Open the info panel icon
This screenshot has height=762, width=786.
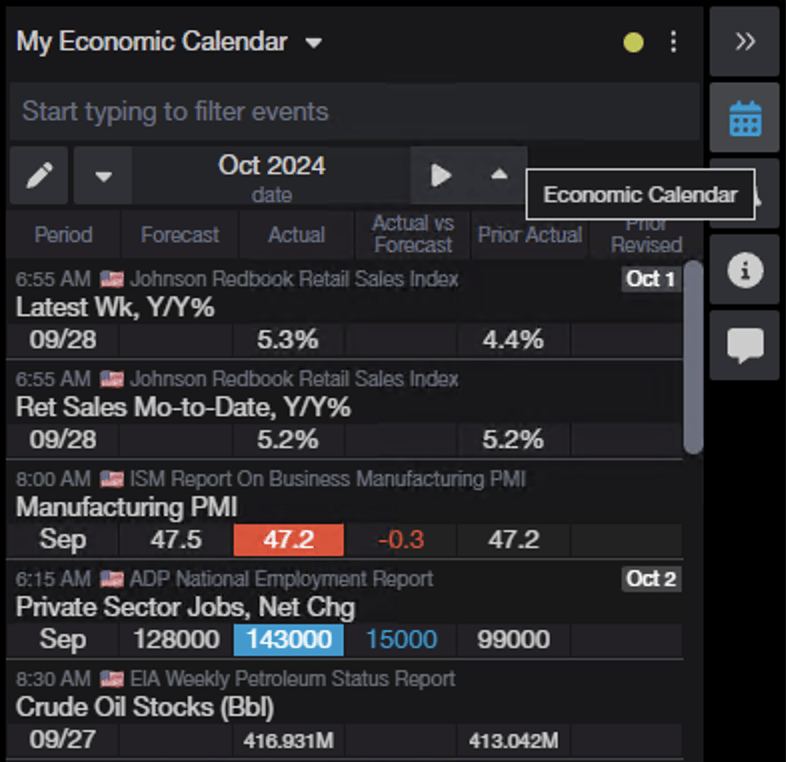(x=744, y=270)
